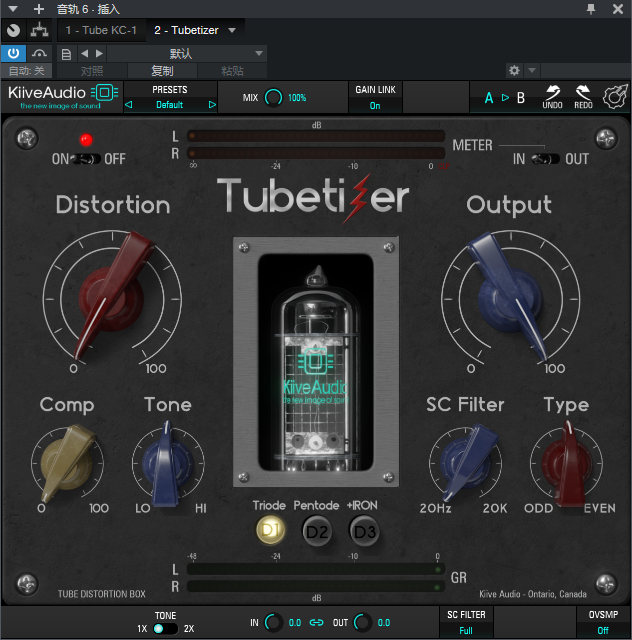This screenshot has width=632, height=640.
Task: Click the blue Tone knob
Action: tap(167, 464)
